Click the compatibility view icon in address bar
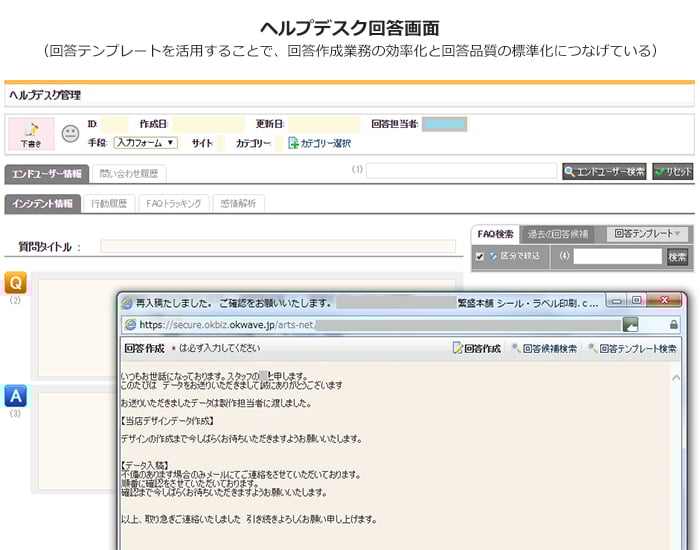 [630, 325]
